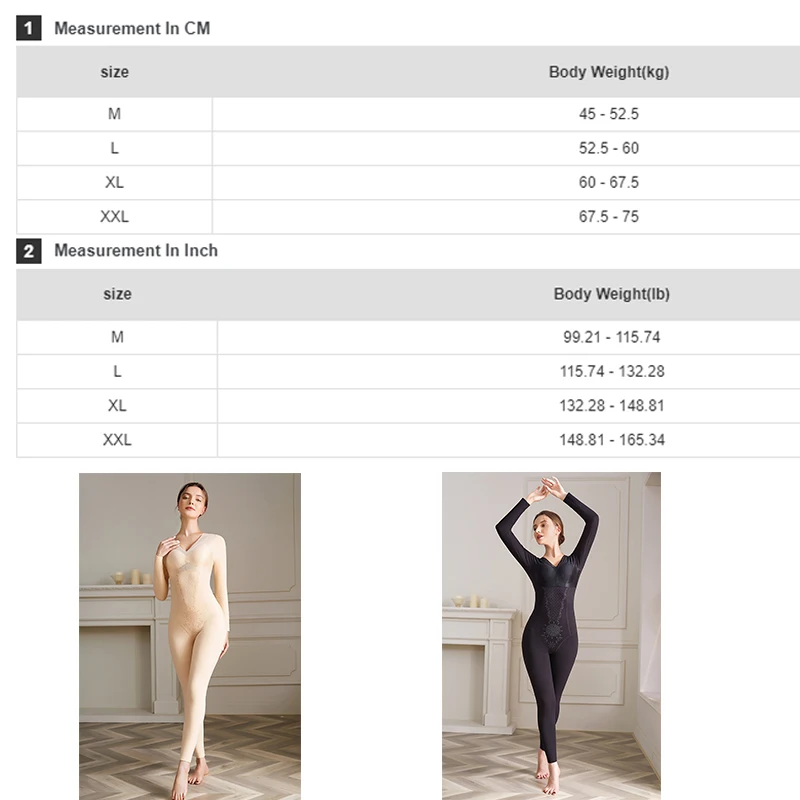Select the Measurement In CM heading
The width and height of the screenshot is (800, 800).
coord(132,29)
